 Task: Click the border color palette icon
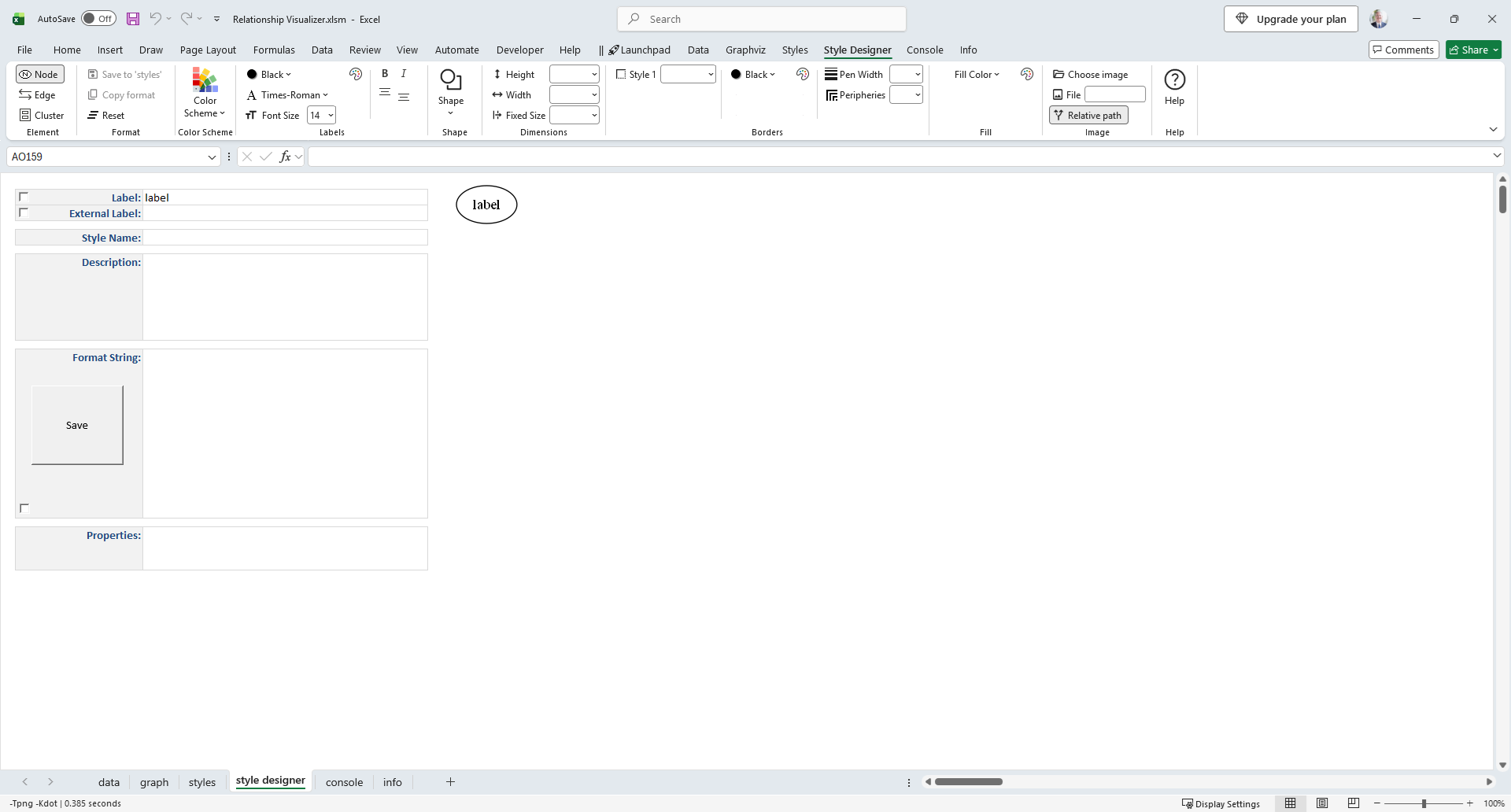(803, 74)
